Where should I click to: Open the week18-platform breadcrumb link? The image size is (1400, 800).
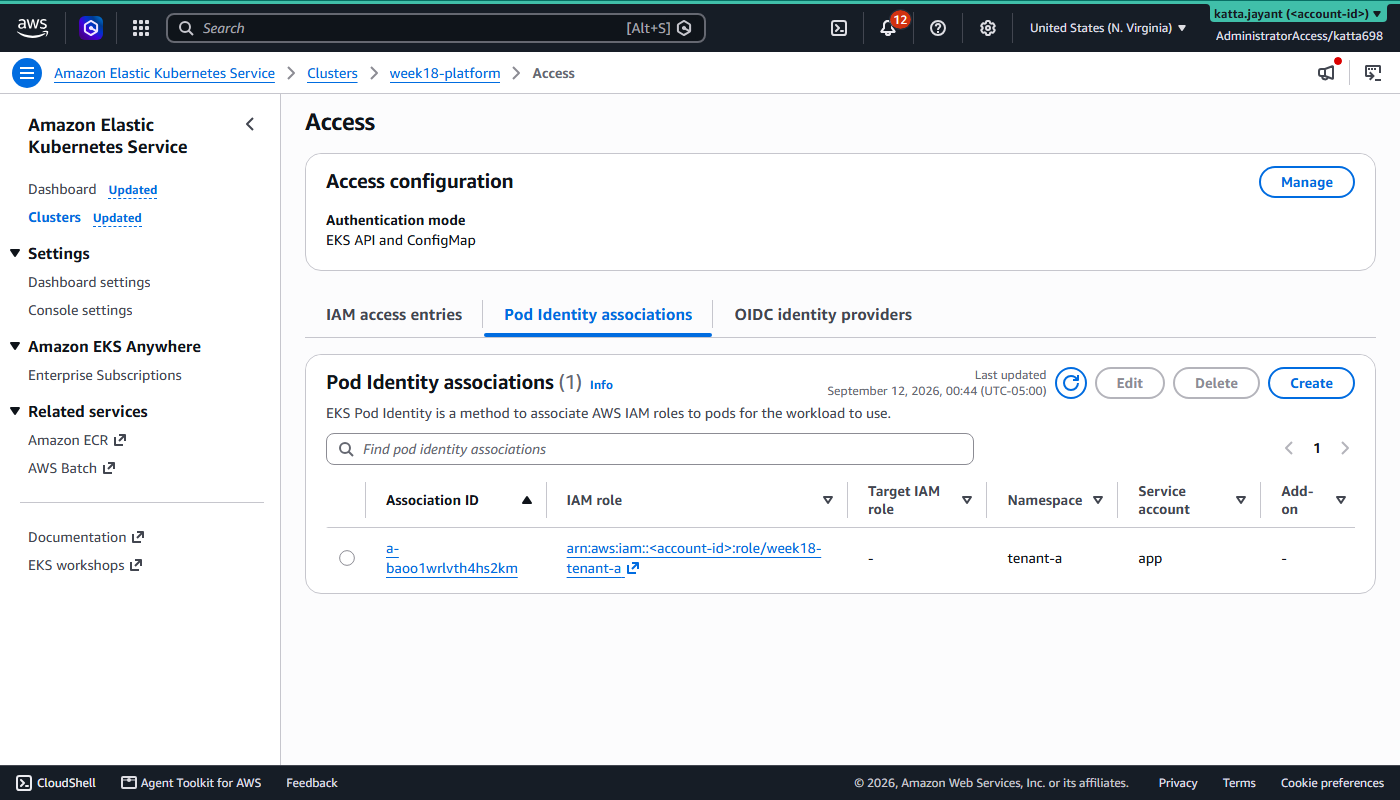pyautogui.click(x=445, y=73)
